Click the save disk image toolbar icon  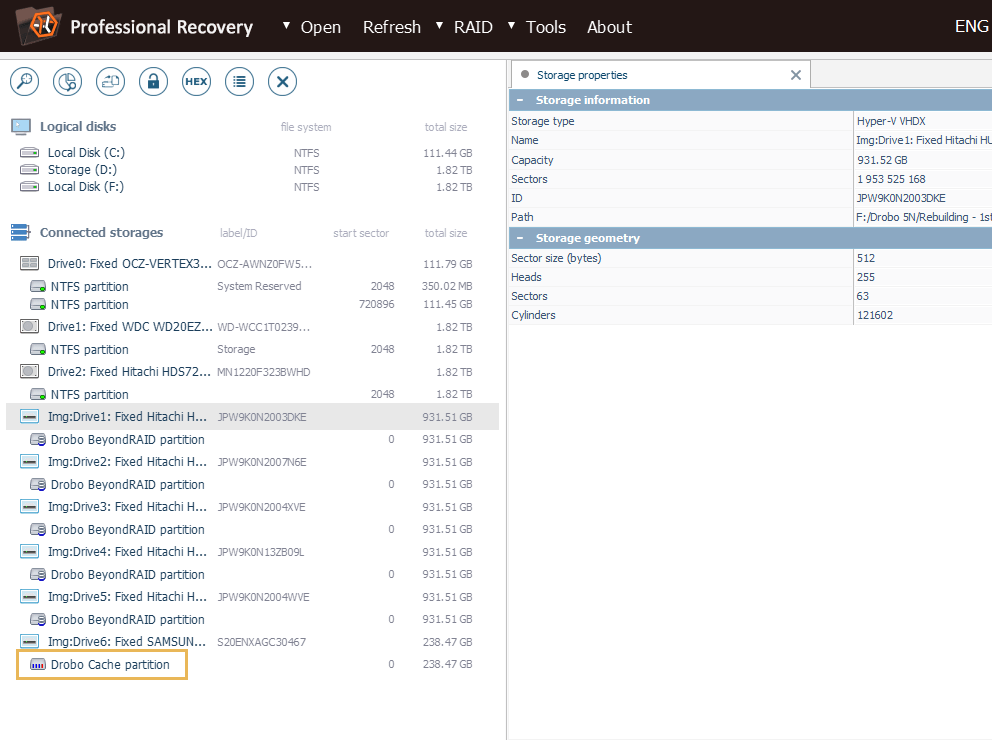coord(111,82)
